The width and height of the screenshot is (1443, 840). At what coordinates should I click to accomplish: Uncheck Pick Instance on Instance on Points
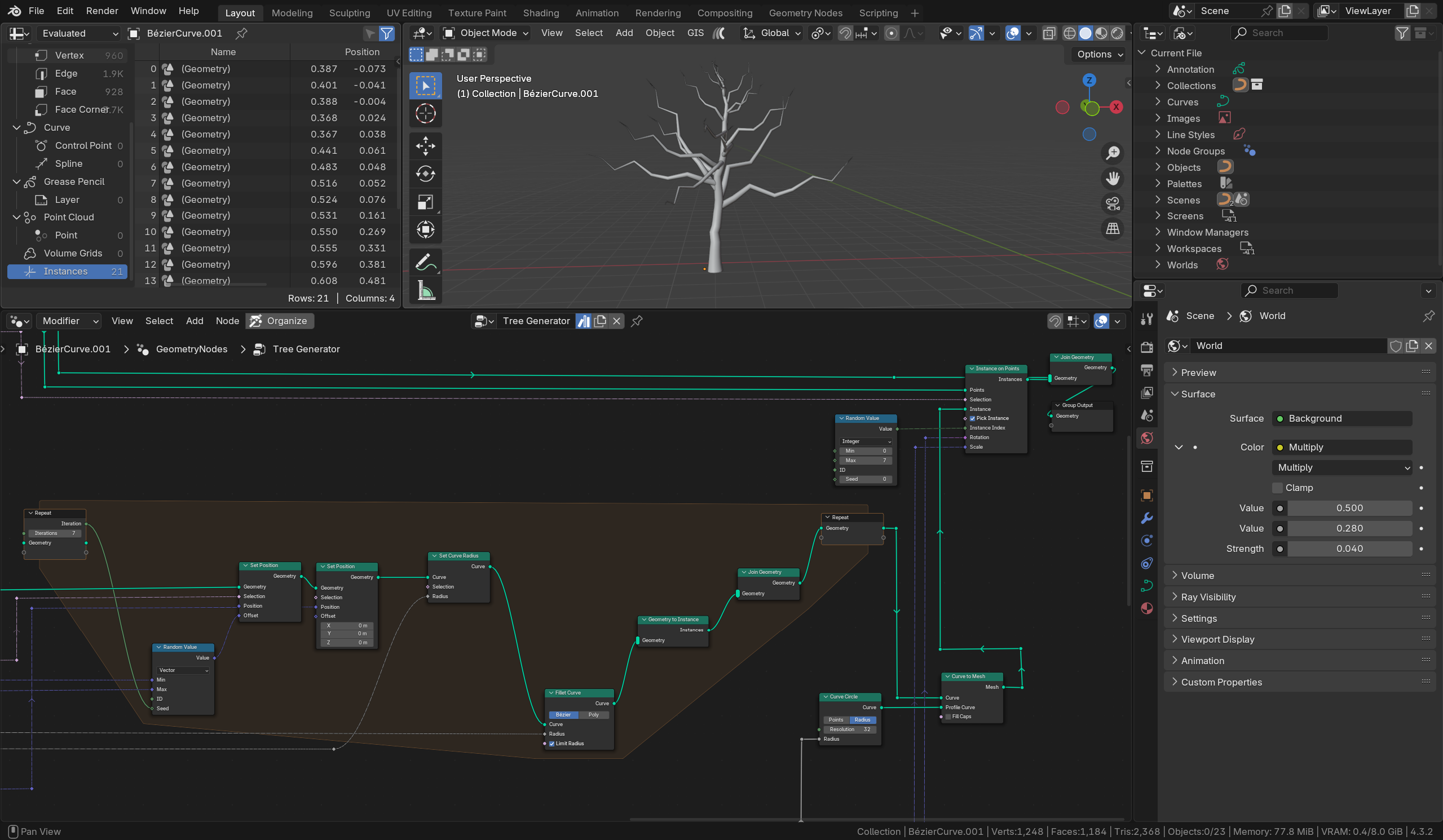(972, 418)
